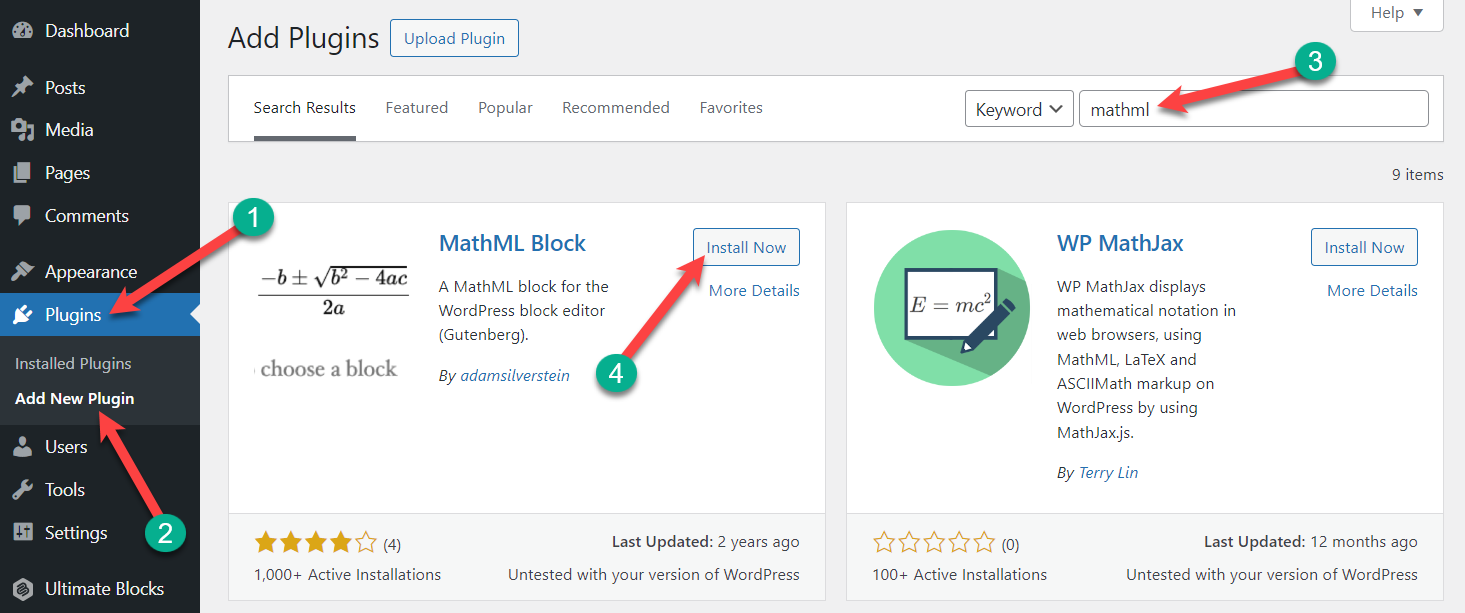
Task: Click the Posts pushpin icon
Action: pyautogui.click(x=22, y=88)
